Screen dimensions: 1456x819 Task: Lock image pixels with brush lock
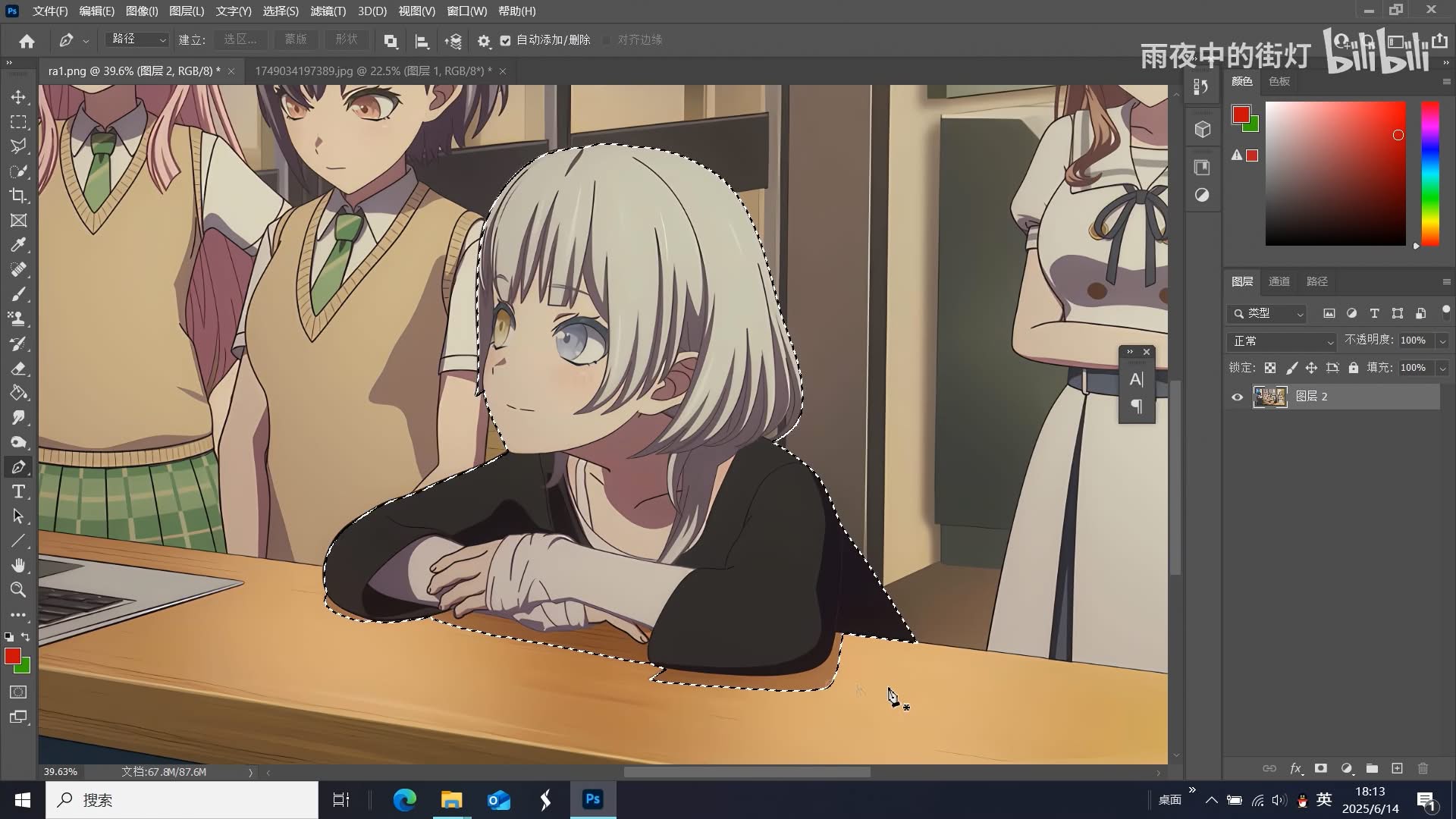(x=1291, y=368)
